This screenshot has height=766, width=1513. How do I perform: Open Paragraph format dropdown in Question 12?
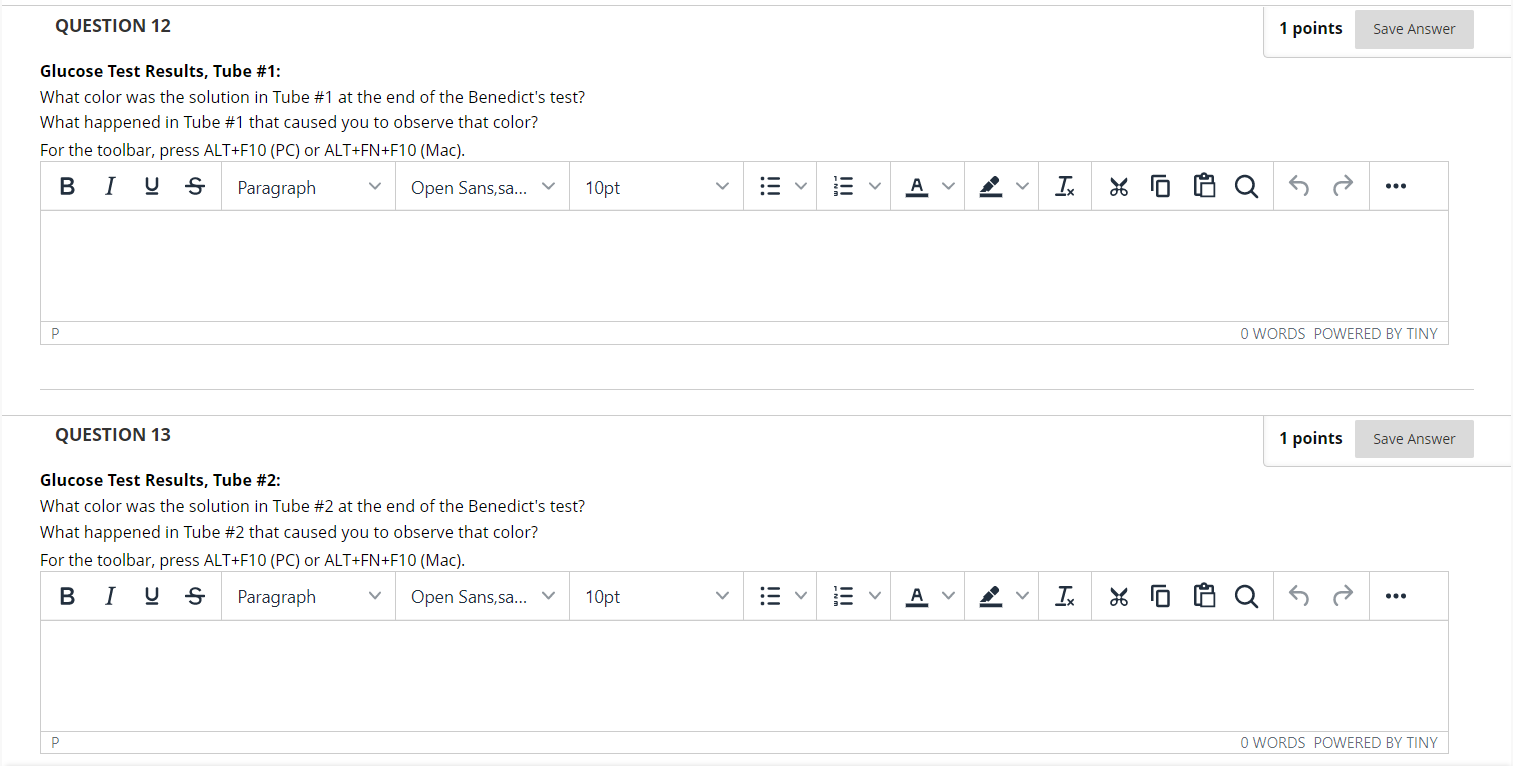309,187
